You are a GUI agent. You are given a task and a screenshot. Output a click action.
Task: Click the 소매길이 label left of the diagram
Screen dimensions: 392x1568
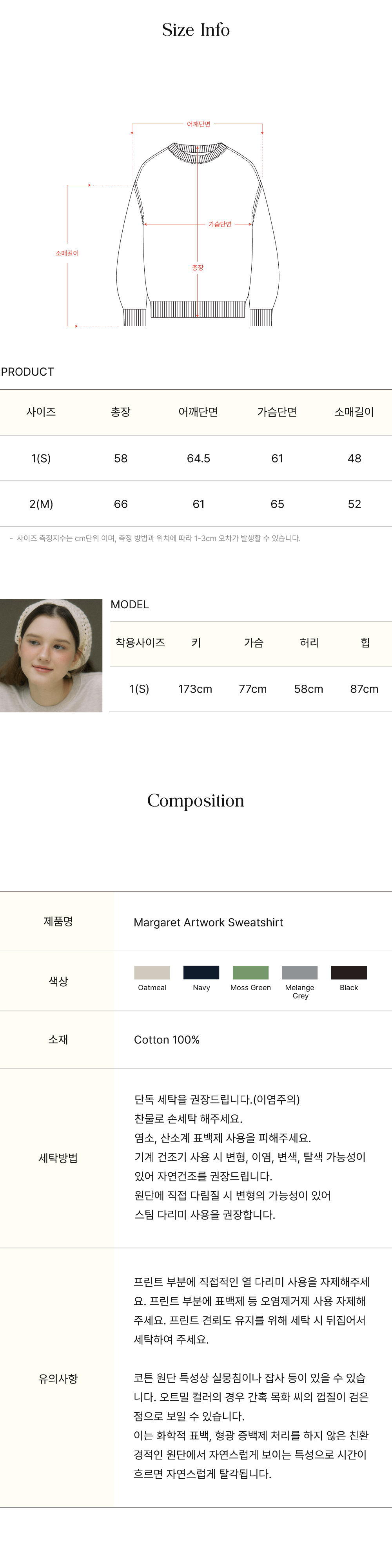point(67,253)
